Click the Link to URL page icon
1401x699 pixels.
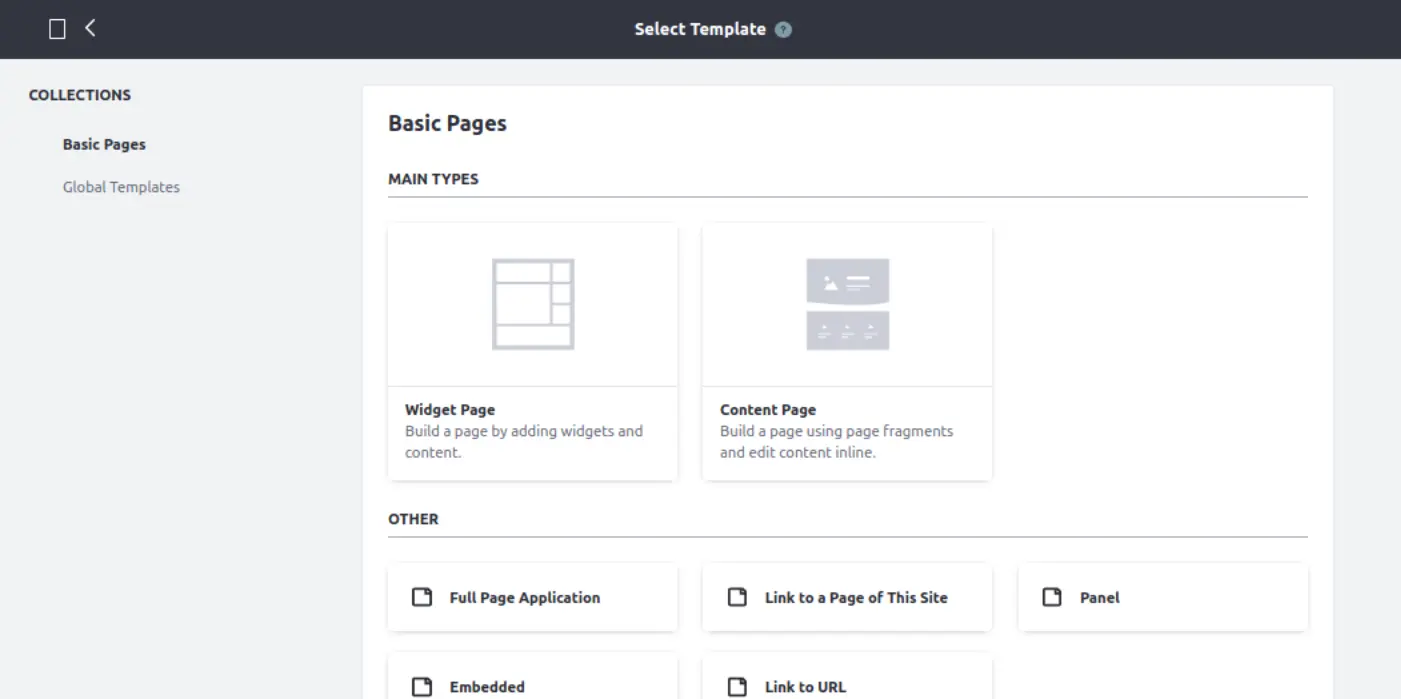coord(737,687)
